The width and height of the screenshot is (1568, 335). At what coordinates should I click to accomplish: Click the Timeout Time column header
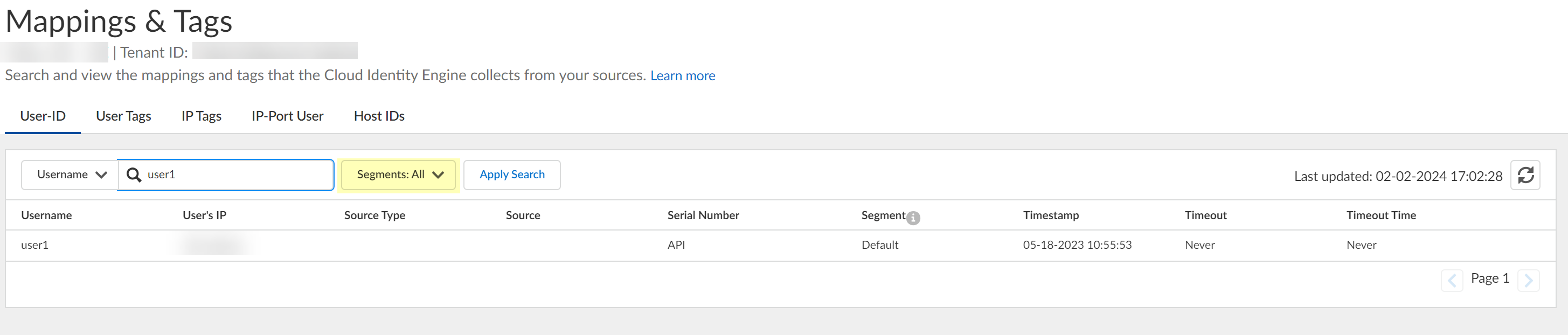1380,215
